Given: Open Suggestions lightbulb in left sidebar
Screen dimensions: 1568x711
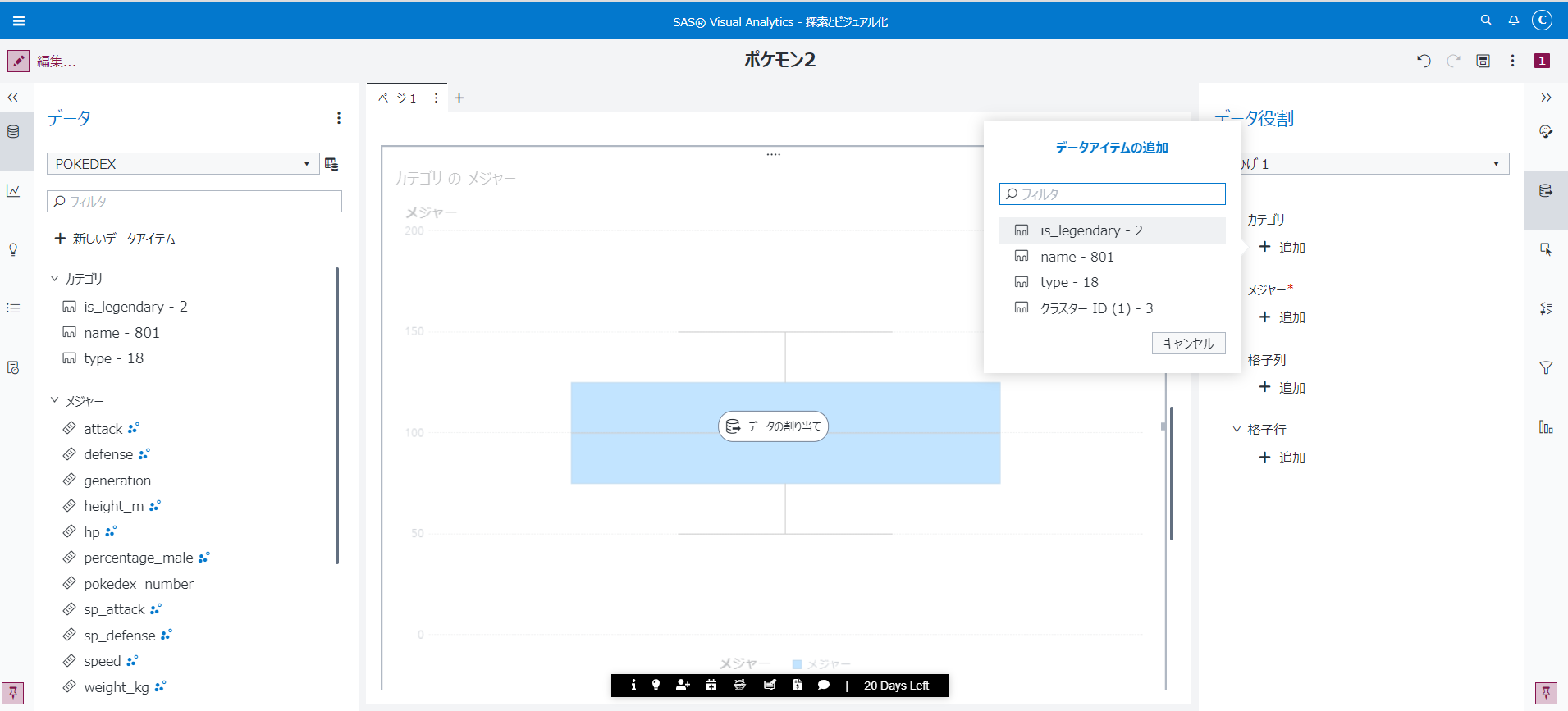Looking at the screenshot, I should click(x=13, y=250).
